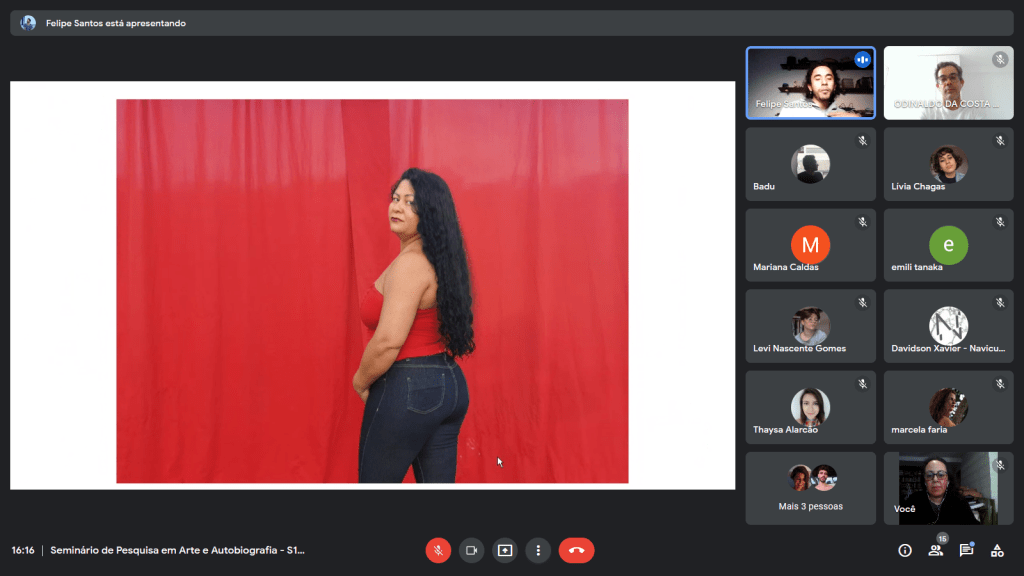Image resolution: width=1024 pixels, height=576 pixels.
Task: Select the Badu participant tile
Action: point(810,164)
